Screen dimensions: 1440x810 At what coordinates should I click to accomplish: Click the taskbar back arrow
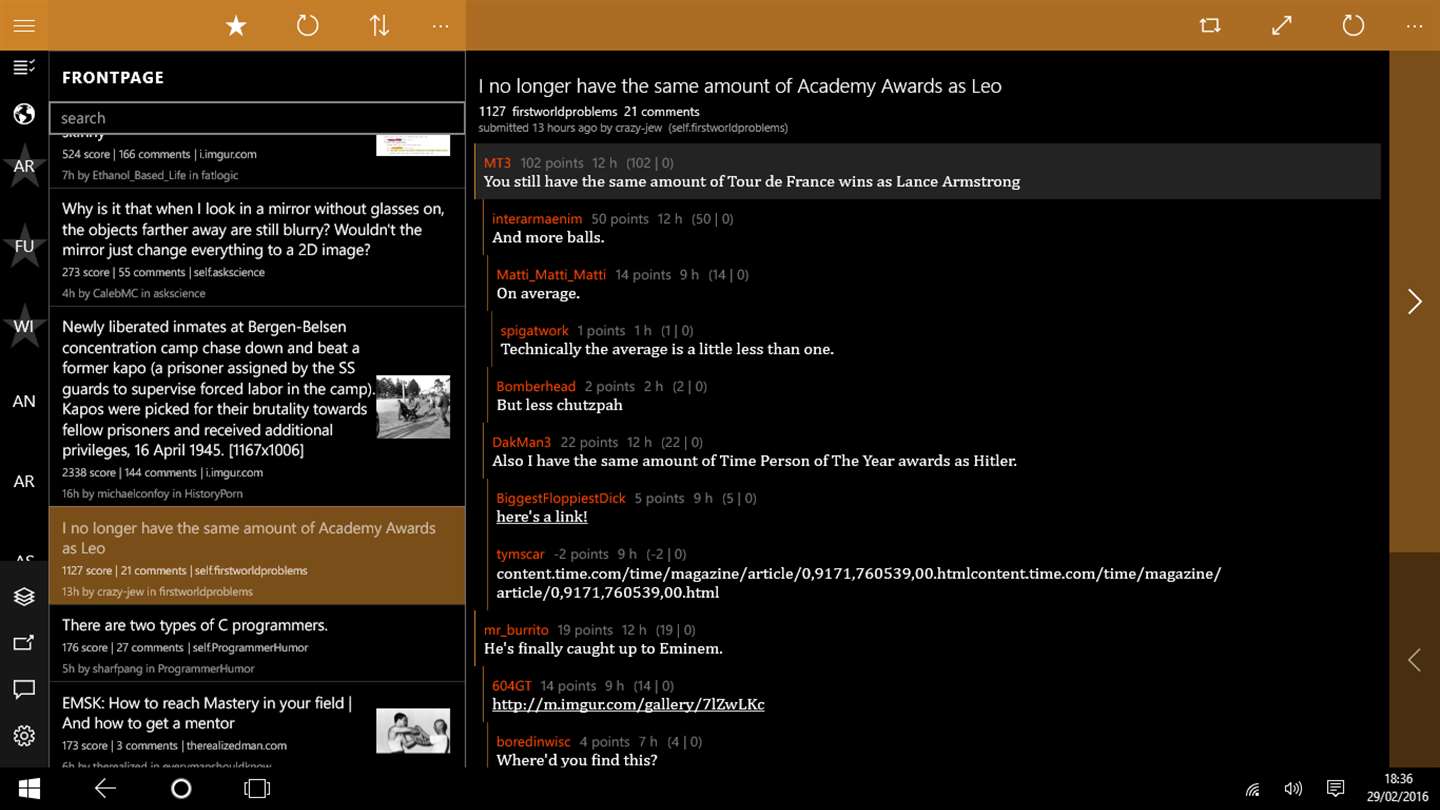pos(105,789)
